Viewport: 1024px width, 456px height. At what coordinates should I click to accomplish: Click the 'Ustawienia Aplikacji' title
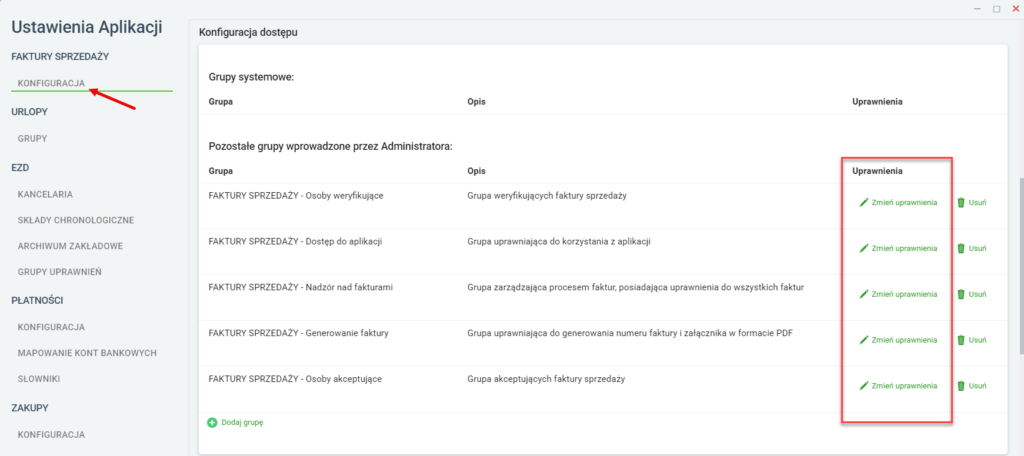click(x=87, y=27)
